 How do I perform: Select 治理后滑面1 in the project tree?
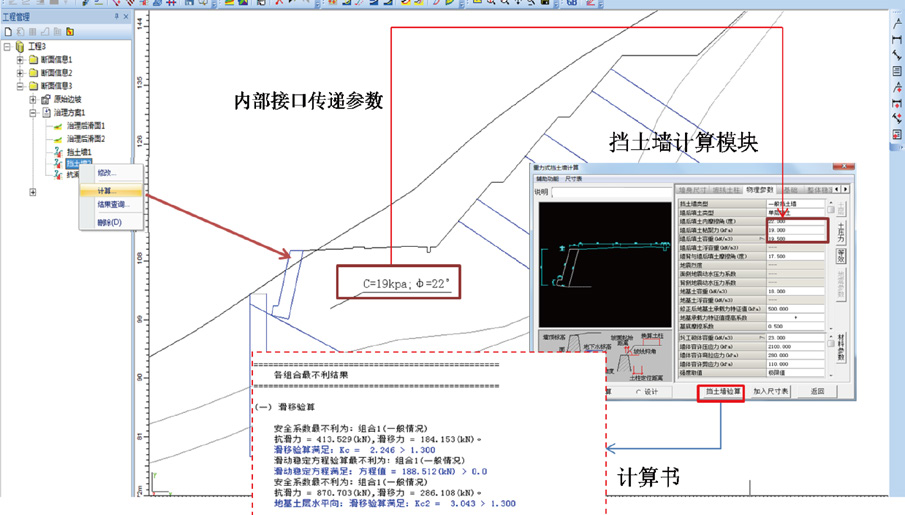pyautogui.click(x=85, y=125)
